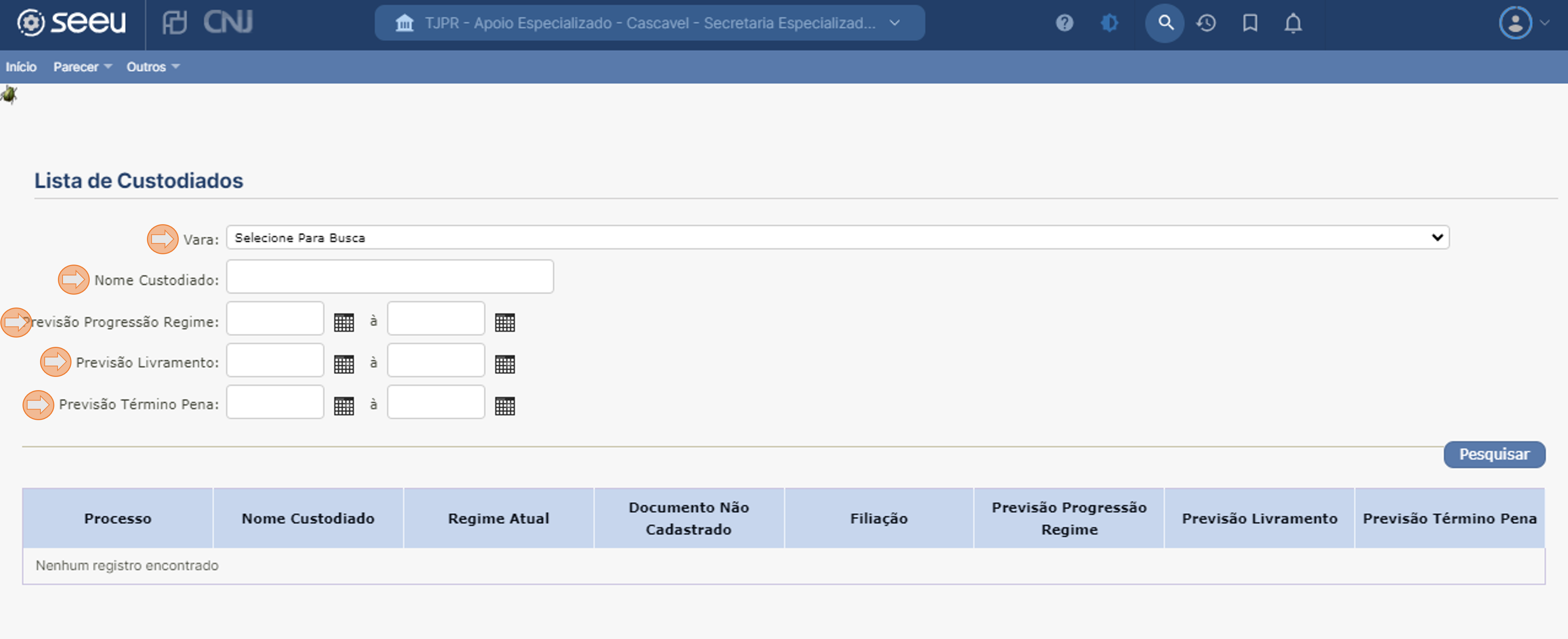
Task: Click the Lista de Custodiados heading
Action: 138,181
